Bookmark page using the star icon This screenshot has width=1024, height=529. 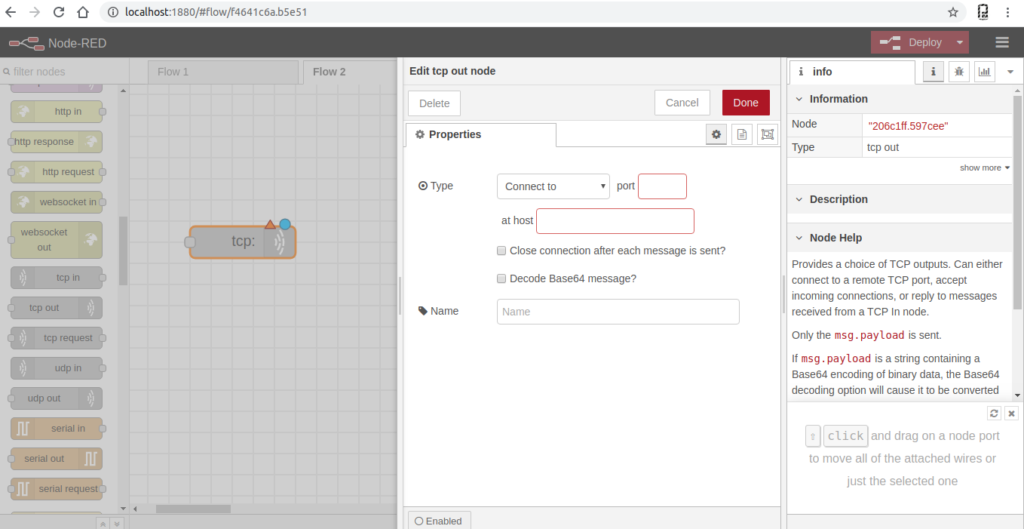[953, 12]
